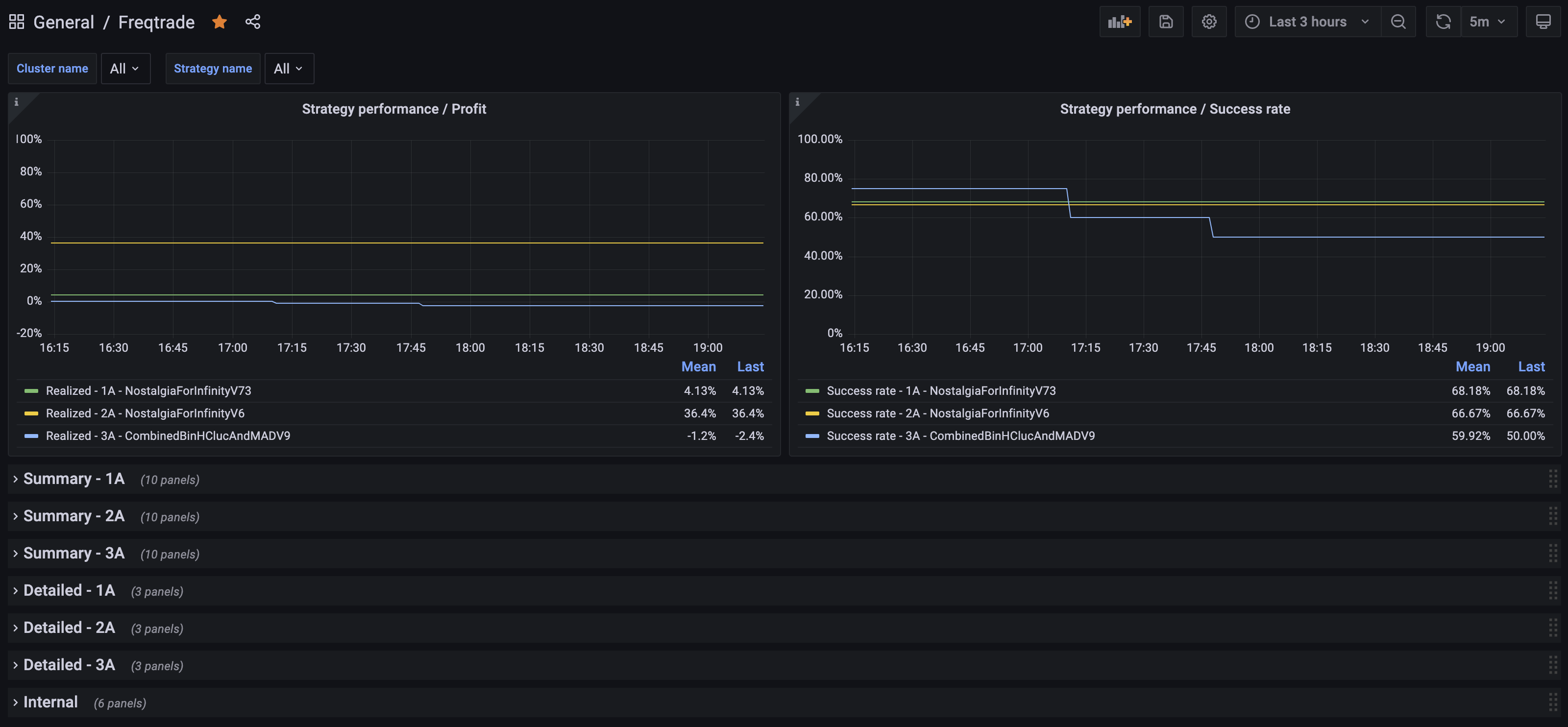The image size is (1568, 727).
Task: Click Profit panel info icon
Action: 17,102
